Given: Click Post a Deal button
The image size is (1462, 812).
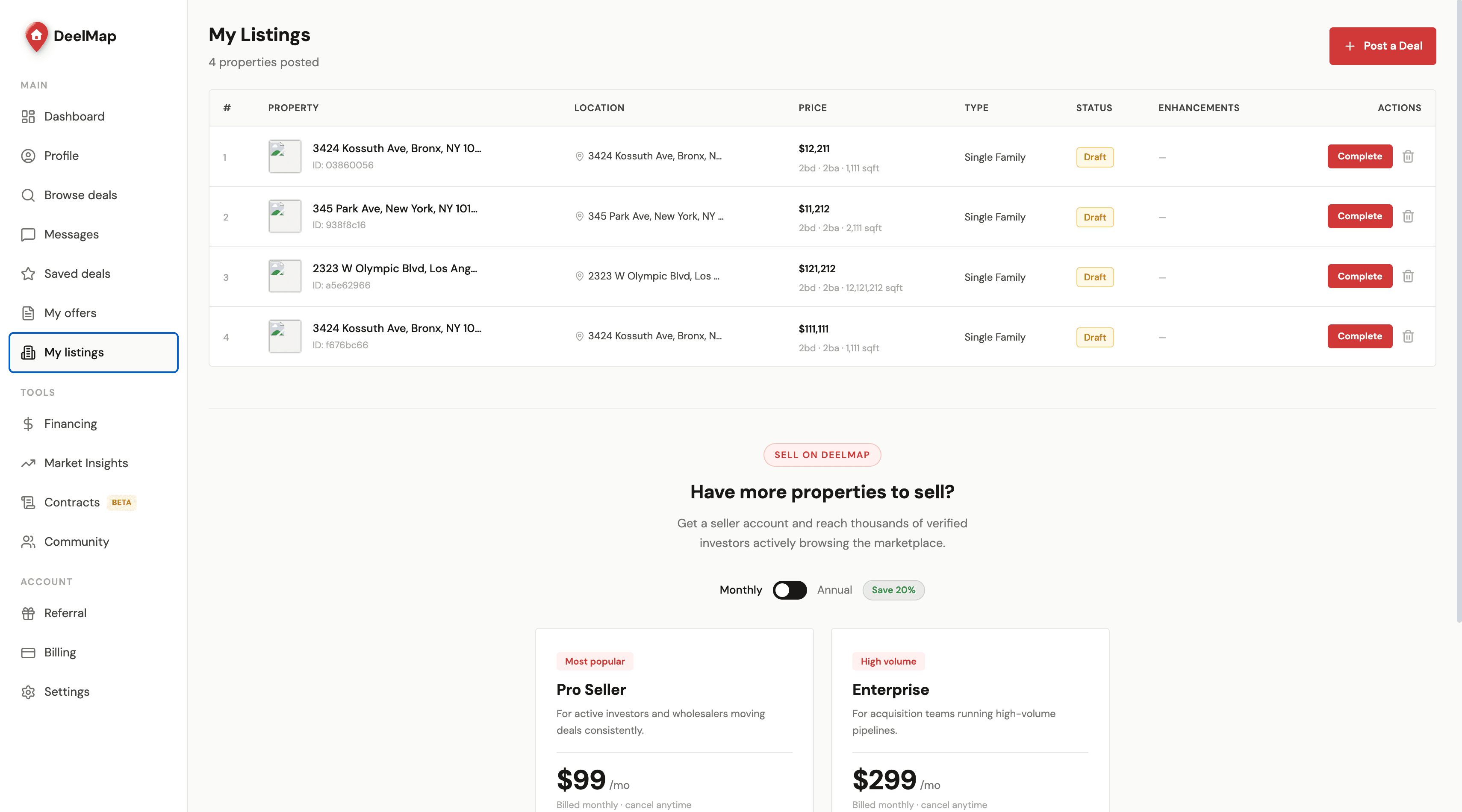Looking at the screenshot, I should pyautogui.click(x=1382, y=46).
